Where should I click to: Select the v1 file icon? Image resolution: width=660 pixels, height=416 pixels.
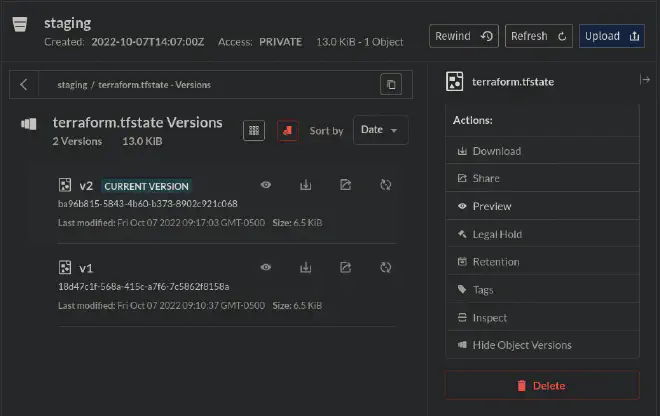[65, 267]
